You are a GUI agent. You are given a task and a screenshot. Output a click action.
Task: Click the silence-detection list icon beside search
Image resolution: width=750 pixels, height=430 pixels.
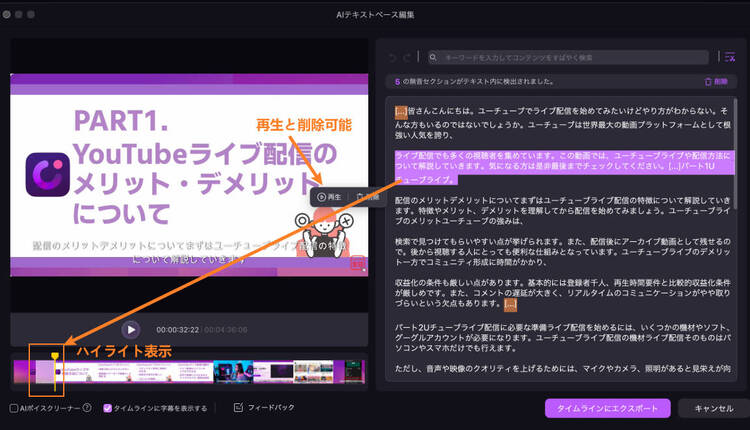[729, 57]
